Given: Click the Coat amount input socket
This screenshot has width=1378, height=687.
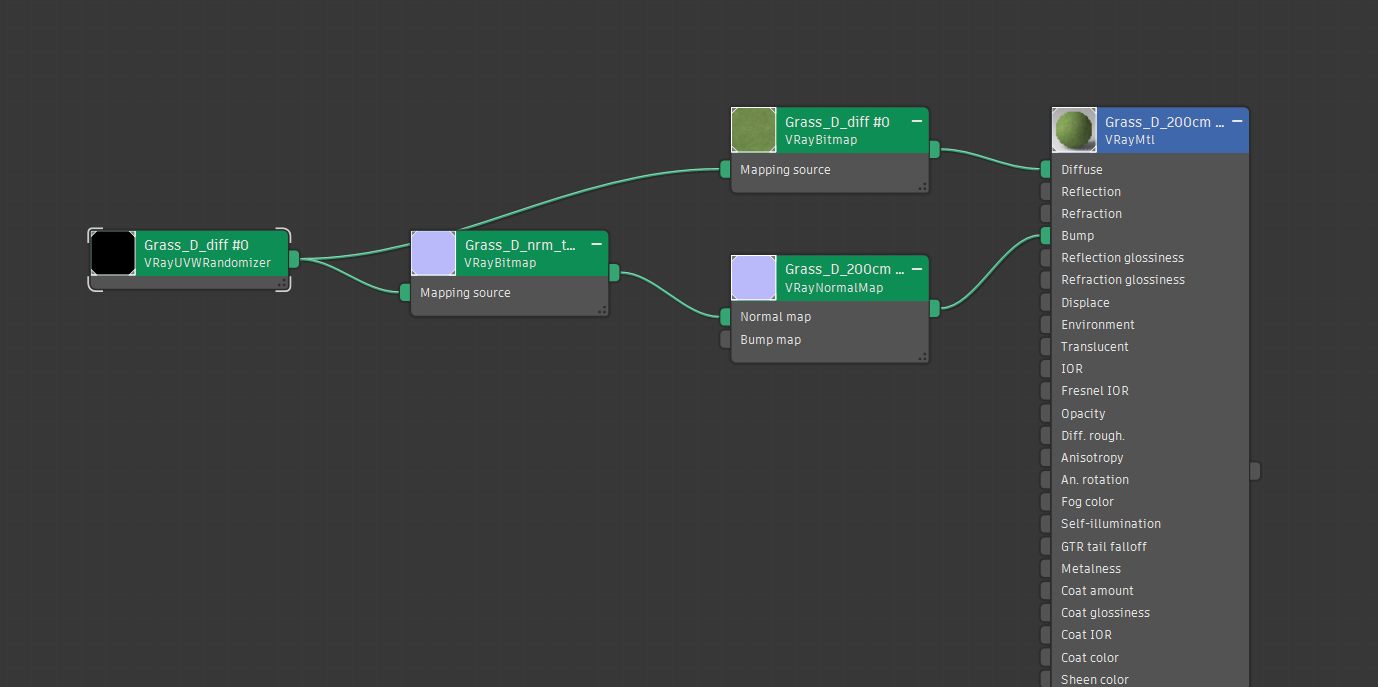Looking at the screenshot, I should [1045, 590].
